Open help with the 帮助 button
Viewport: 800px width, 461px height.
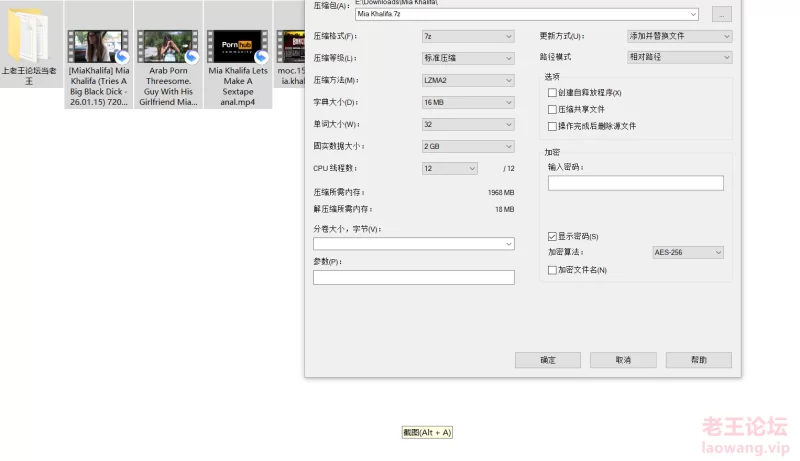pyautogui.click(x=698, y=360)
